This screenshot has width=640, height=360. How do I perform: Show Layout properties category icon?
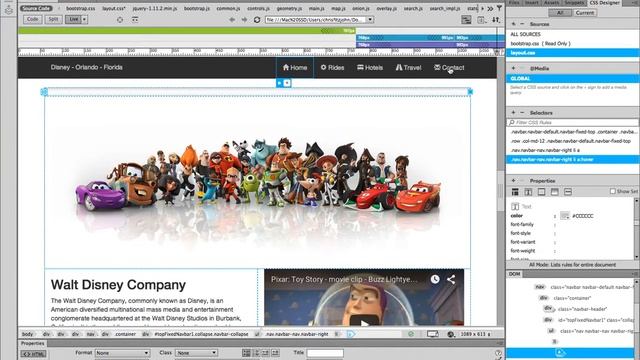pyautogui.click(x=515, y=192)
